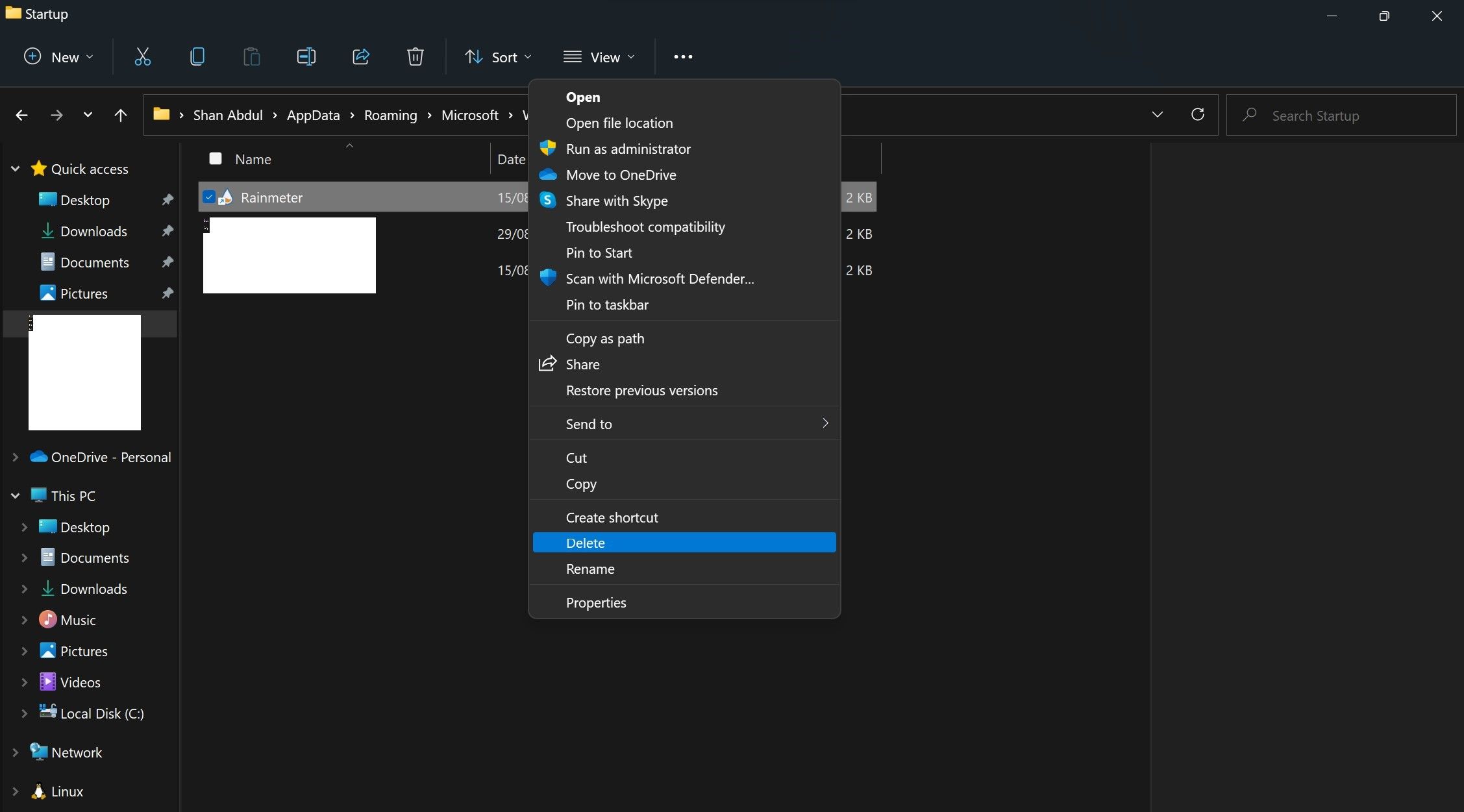1464x812 pixels.
Task: Toggle the select-all checkbox beside Name
Action: [216, 158]
